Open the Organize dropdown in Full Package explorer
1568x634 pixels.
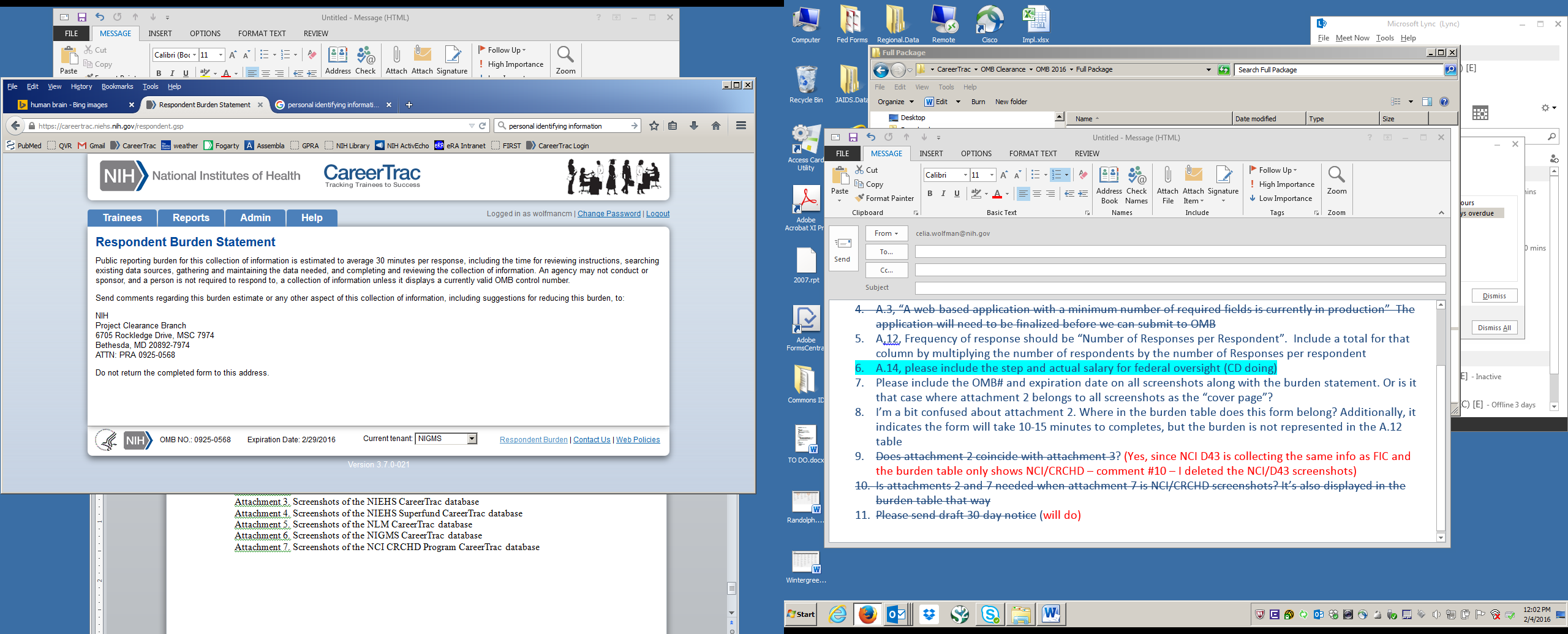pos(895,102)
